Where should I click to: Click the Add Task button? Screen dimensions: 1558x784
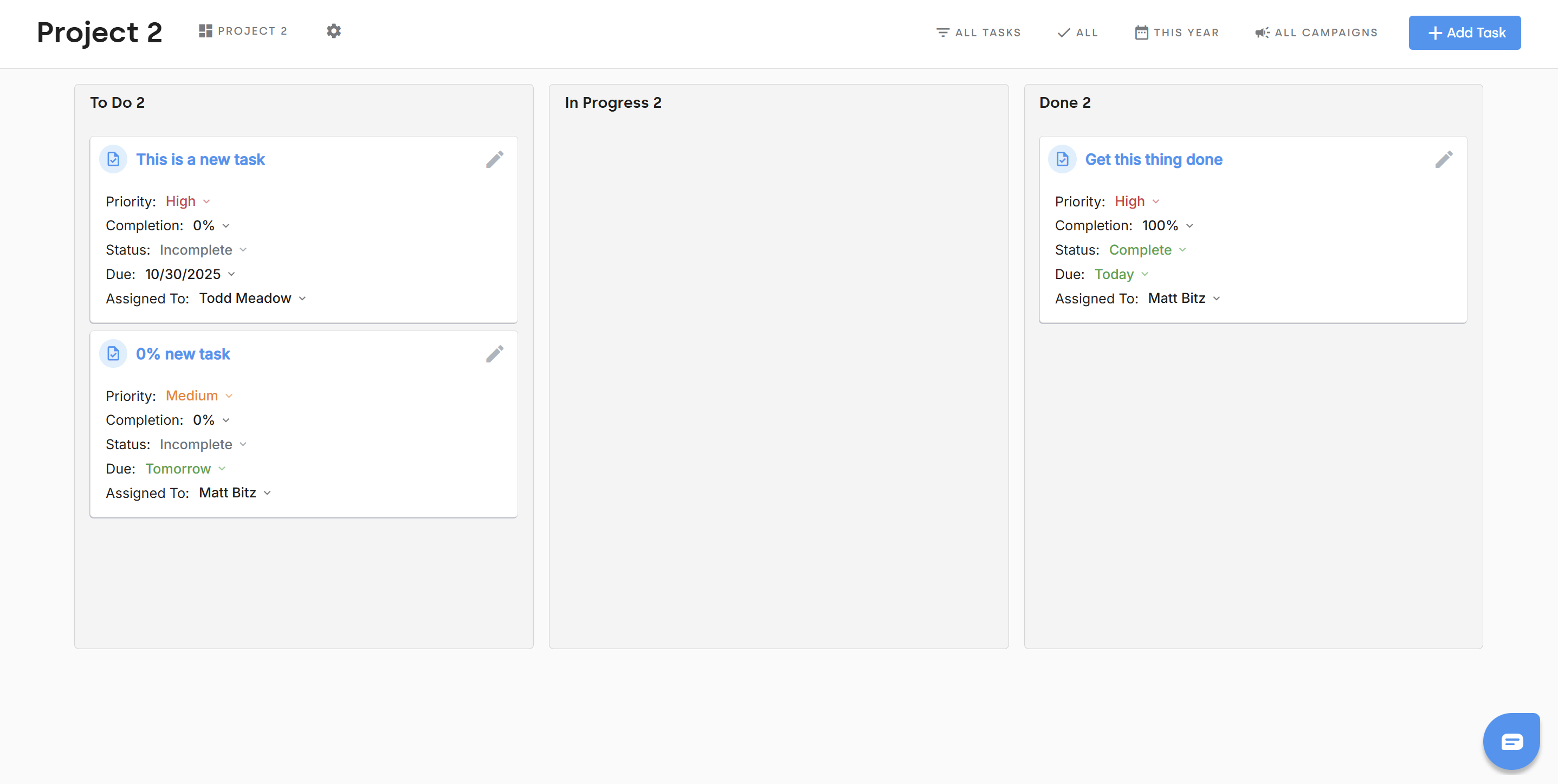tap(1464, 33)
